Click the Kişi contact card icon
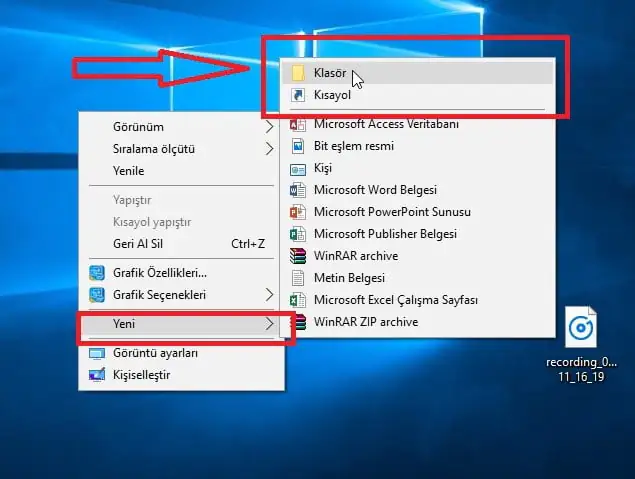Image resolution: width=635 pixels, height=479 pixels. (298, 168)
